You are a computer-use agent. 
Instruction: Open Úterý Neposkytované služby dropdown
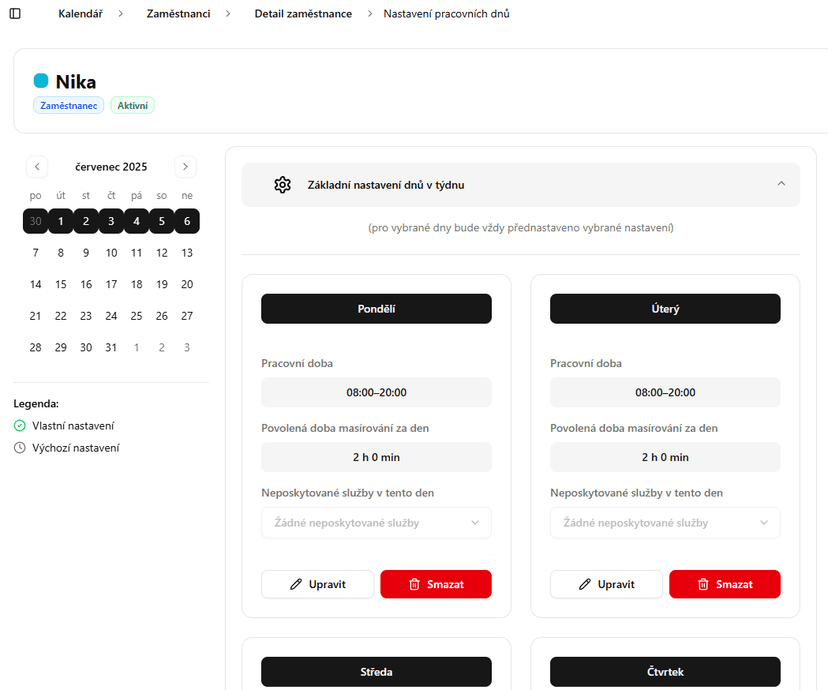coord(665,523)
